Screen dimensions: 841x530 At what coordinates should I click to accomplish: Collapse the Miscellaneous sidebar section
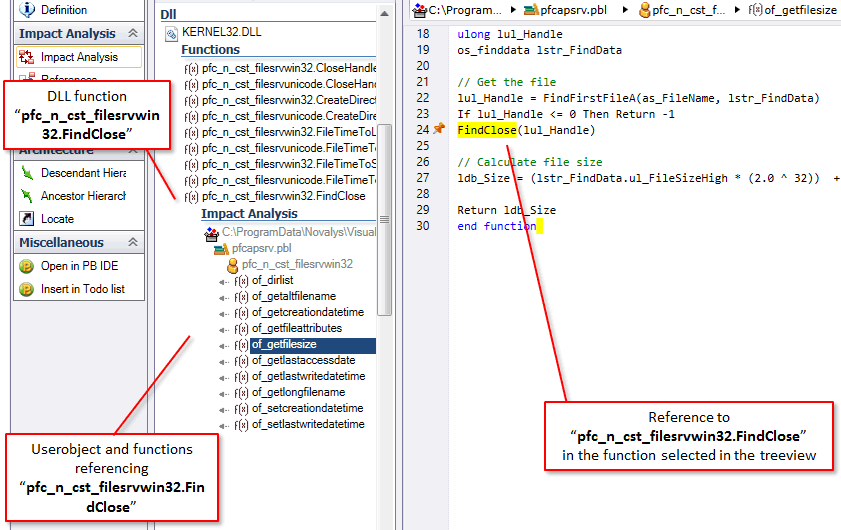click(x=132, y=243)
